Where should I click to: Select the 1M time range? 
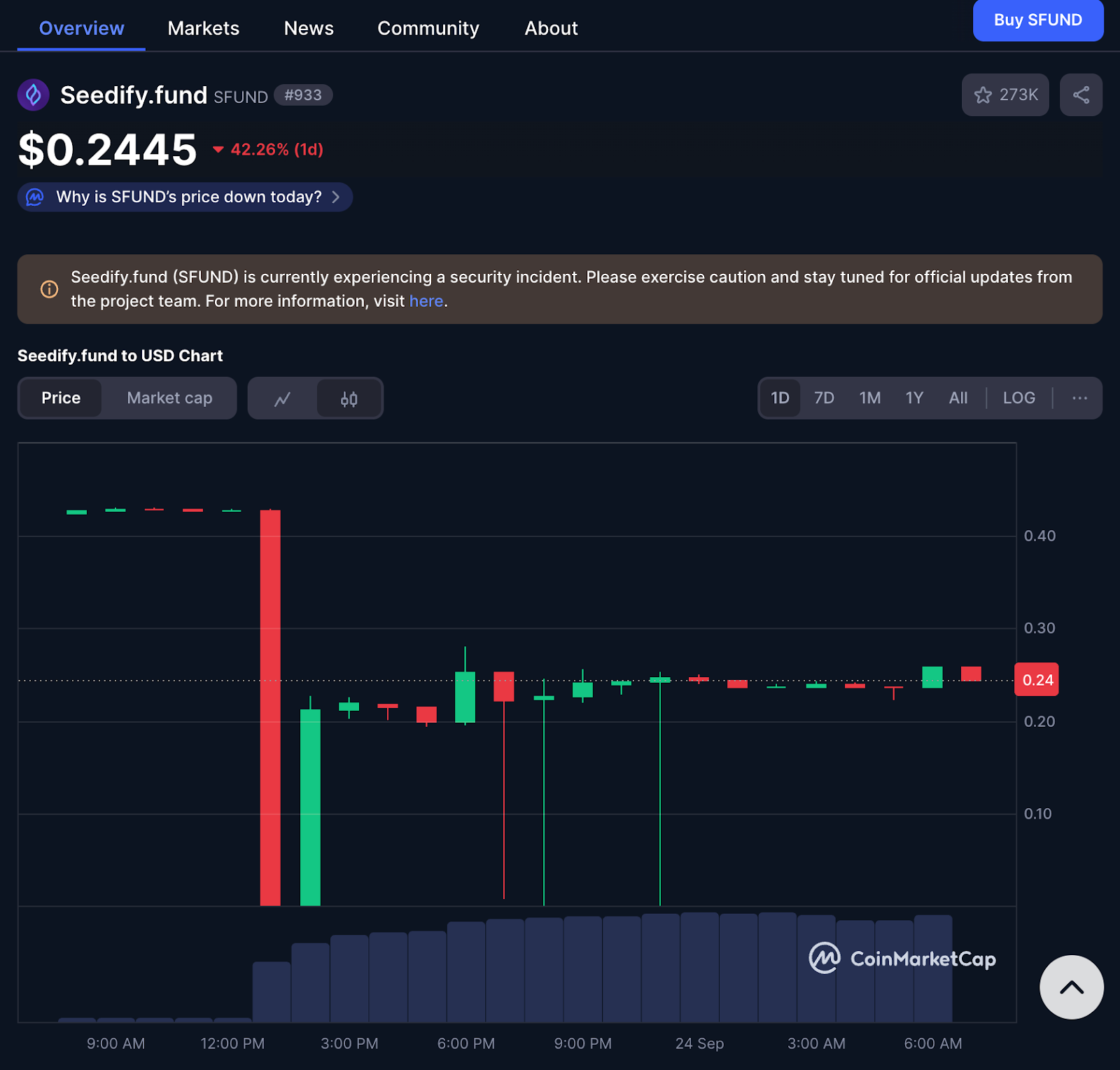pyautogui.click(x=869, y=398)
